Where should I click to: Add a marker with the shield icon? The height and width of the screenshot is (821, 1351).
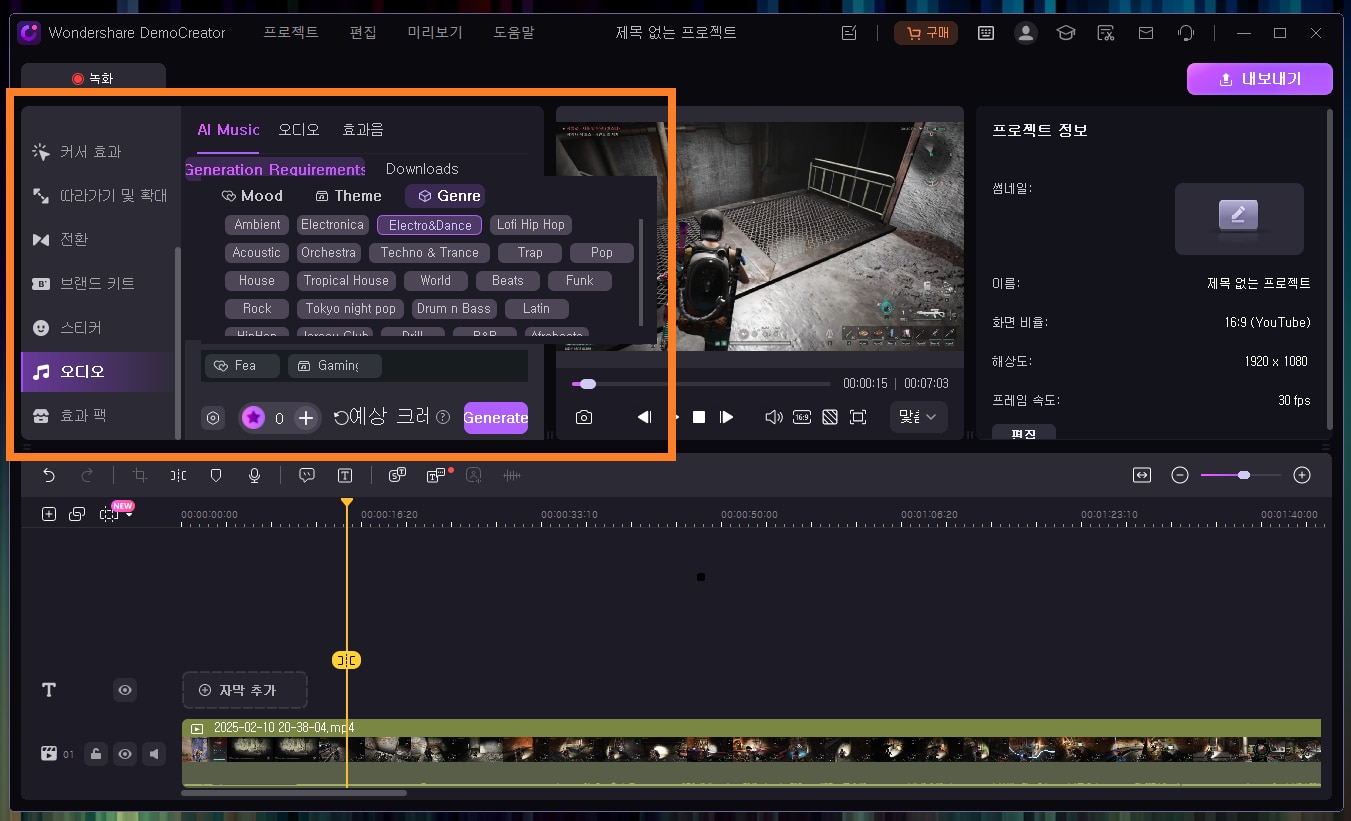(215, 476)
